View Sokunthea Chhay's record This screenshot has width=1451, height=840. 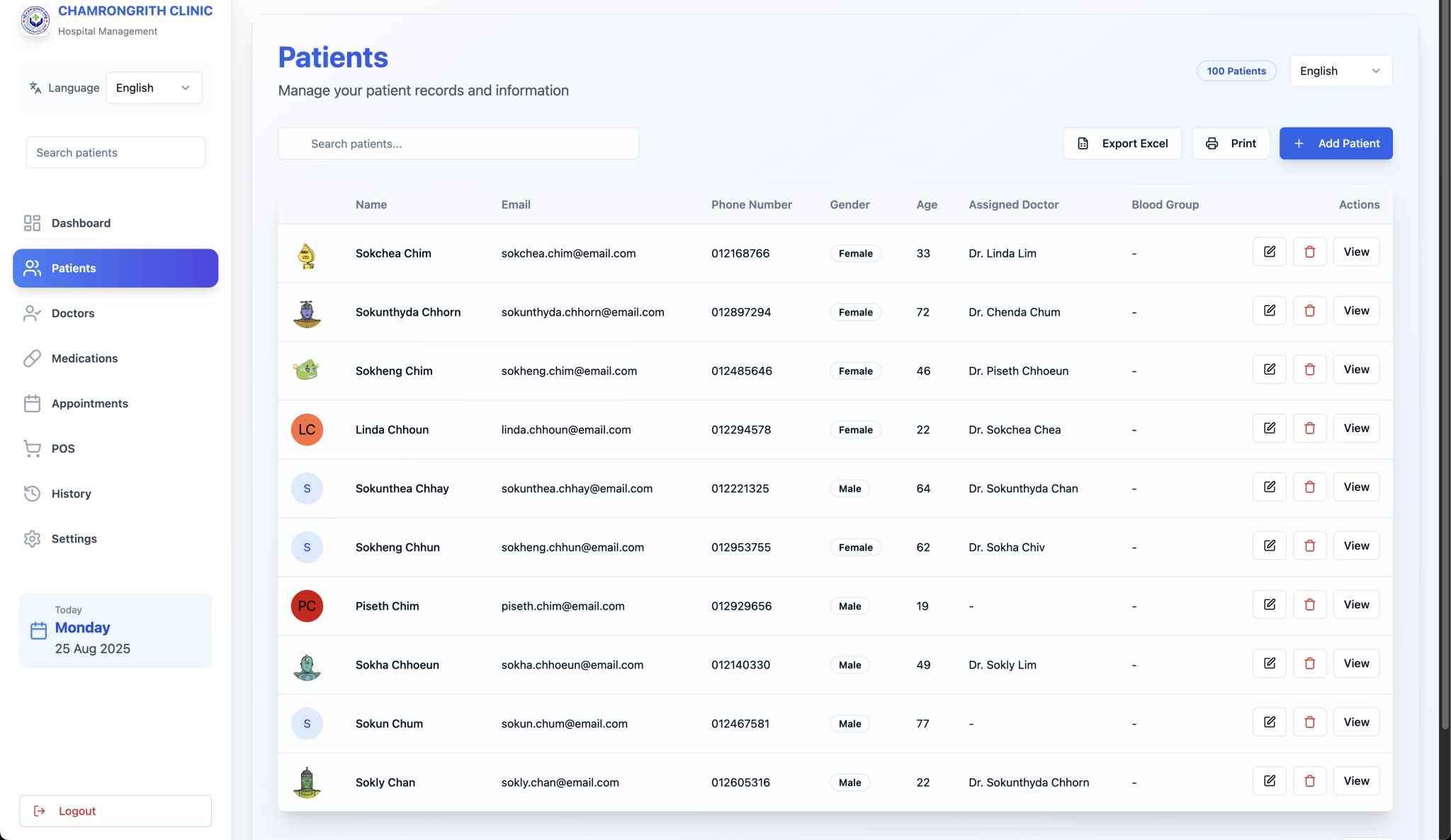tap(1356, 487)
